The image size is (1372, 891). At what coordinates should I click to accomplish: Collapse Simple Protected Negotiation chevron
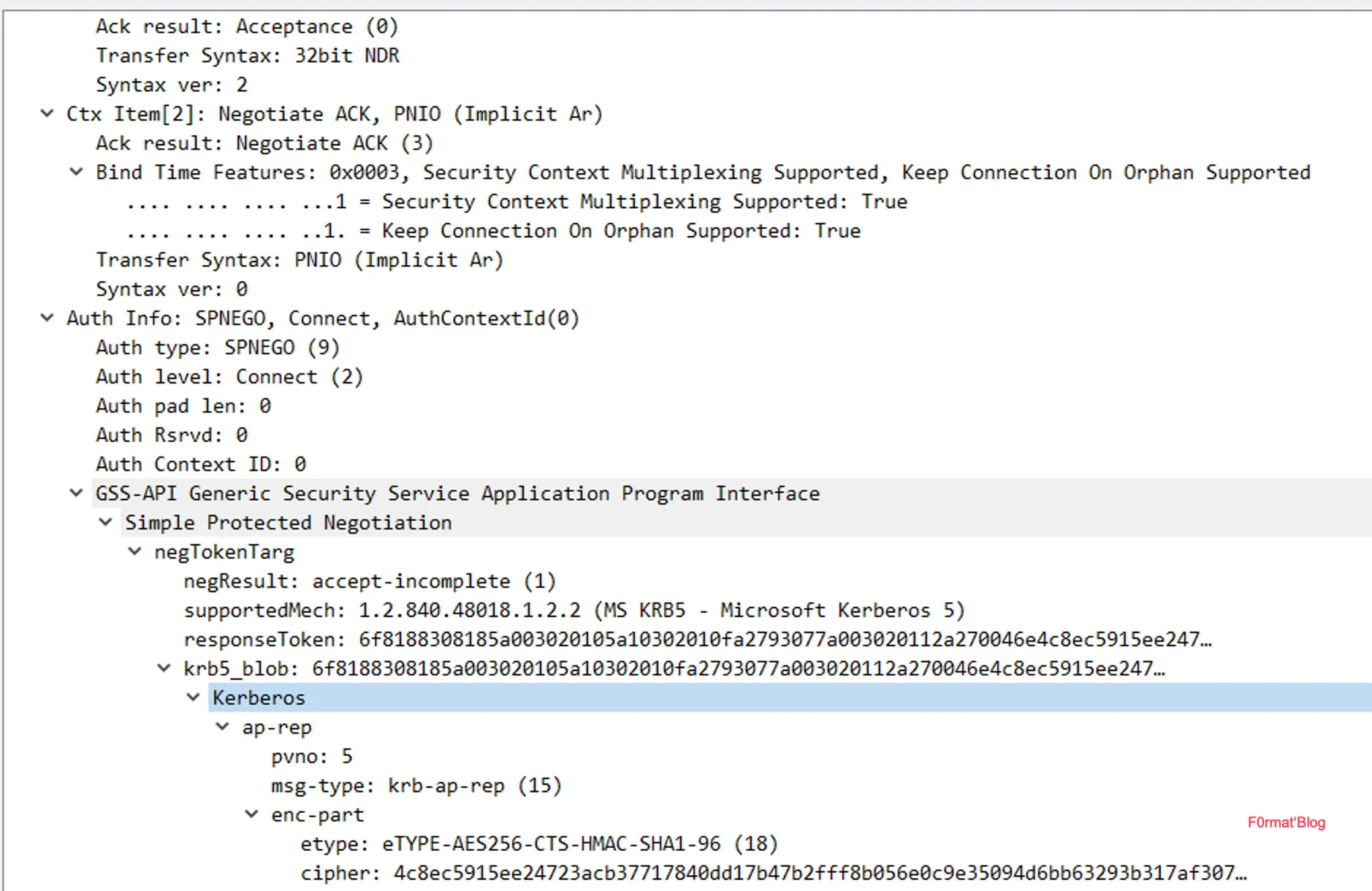click(x=105, y=523)
